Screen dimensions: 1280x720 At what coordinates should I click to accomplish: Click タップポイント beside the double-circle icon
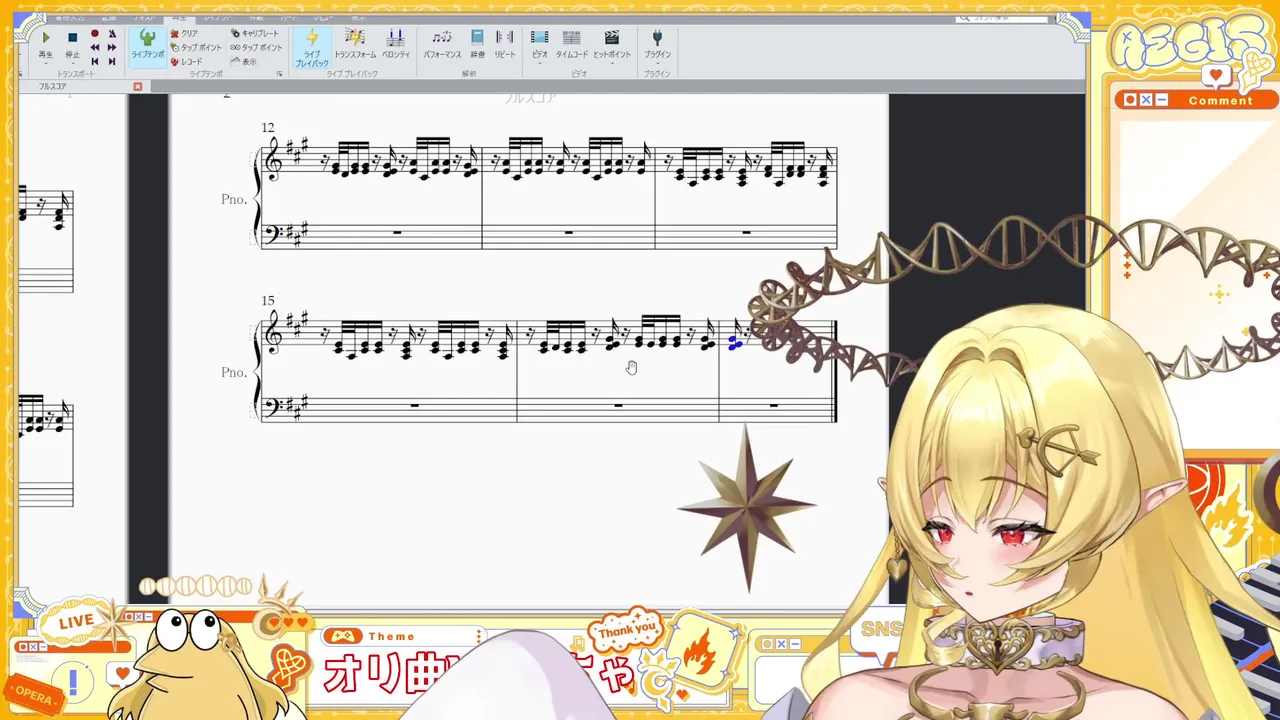pyautogui.click(x=256, y=47)
